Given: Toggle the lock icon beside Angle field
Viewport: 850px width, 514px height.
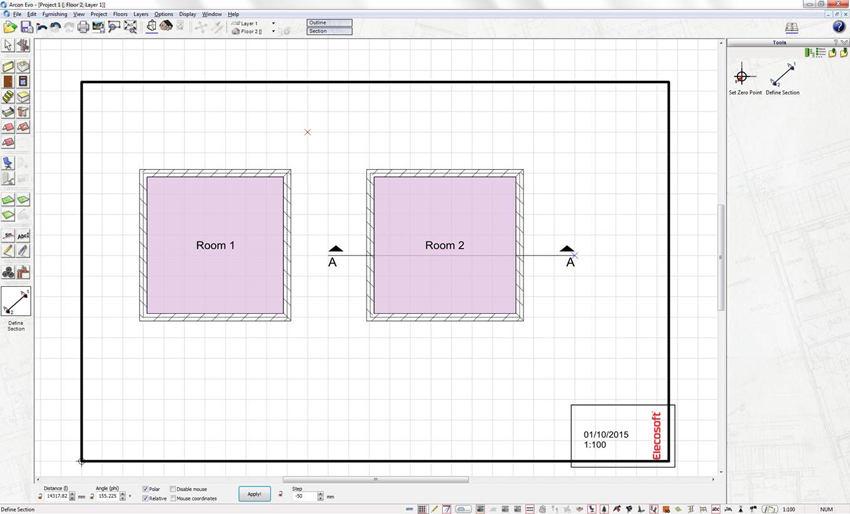Looking at the screenshot, I should (x=92, y=496).
